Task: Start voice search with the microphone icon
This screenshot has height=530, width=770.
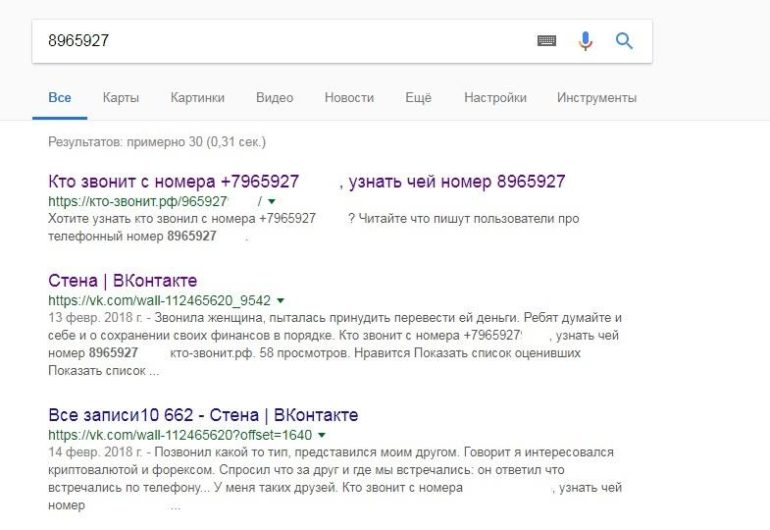Action: (x=585, y=41)
